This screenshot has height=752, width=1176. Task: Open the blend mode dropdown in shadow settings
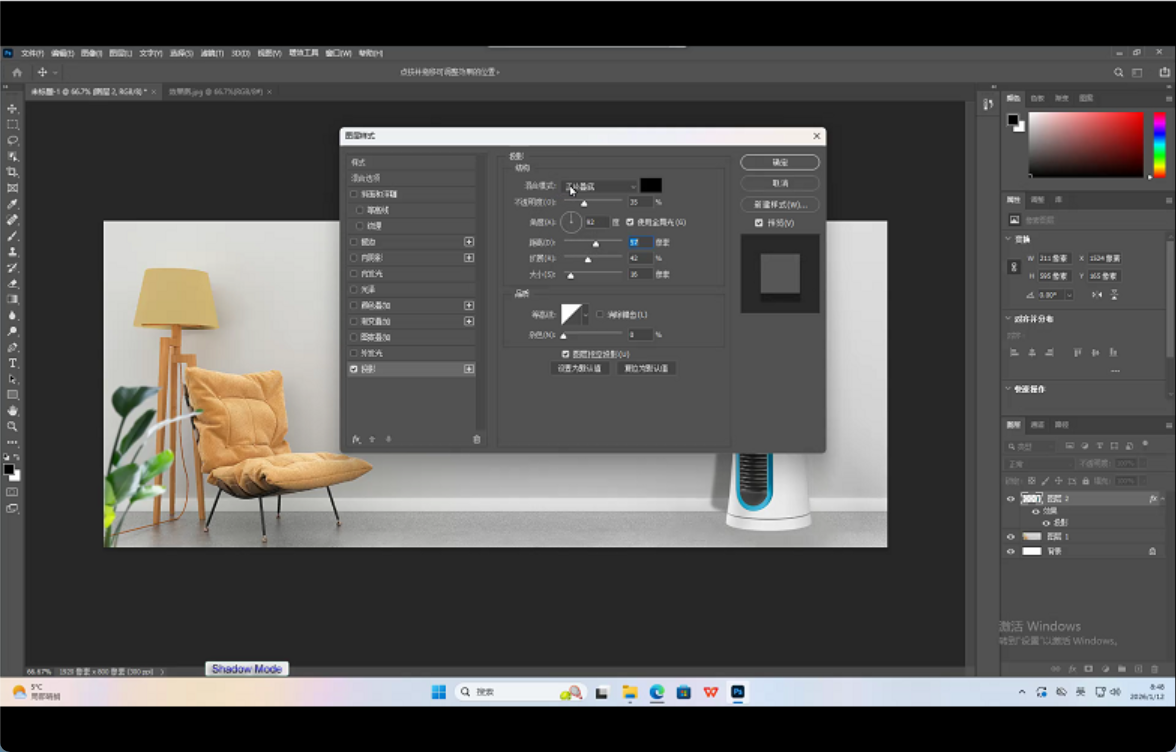pyautogui.click(x=600, y=186)
